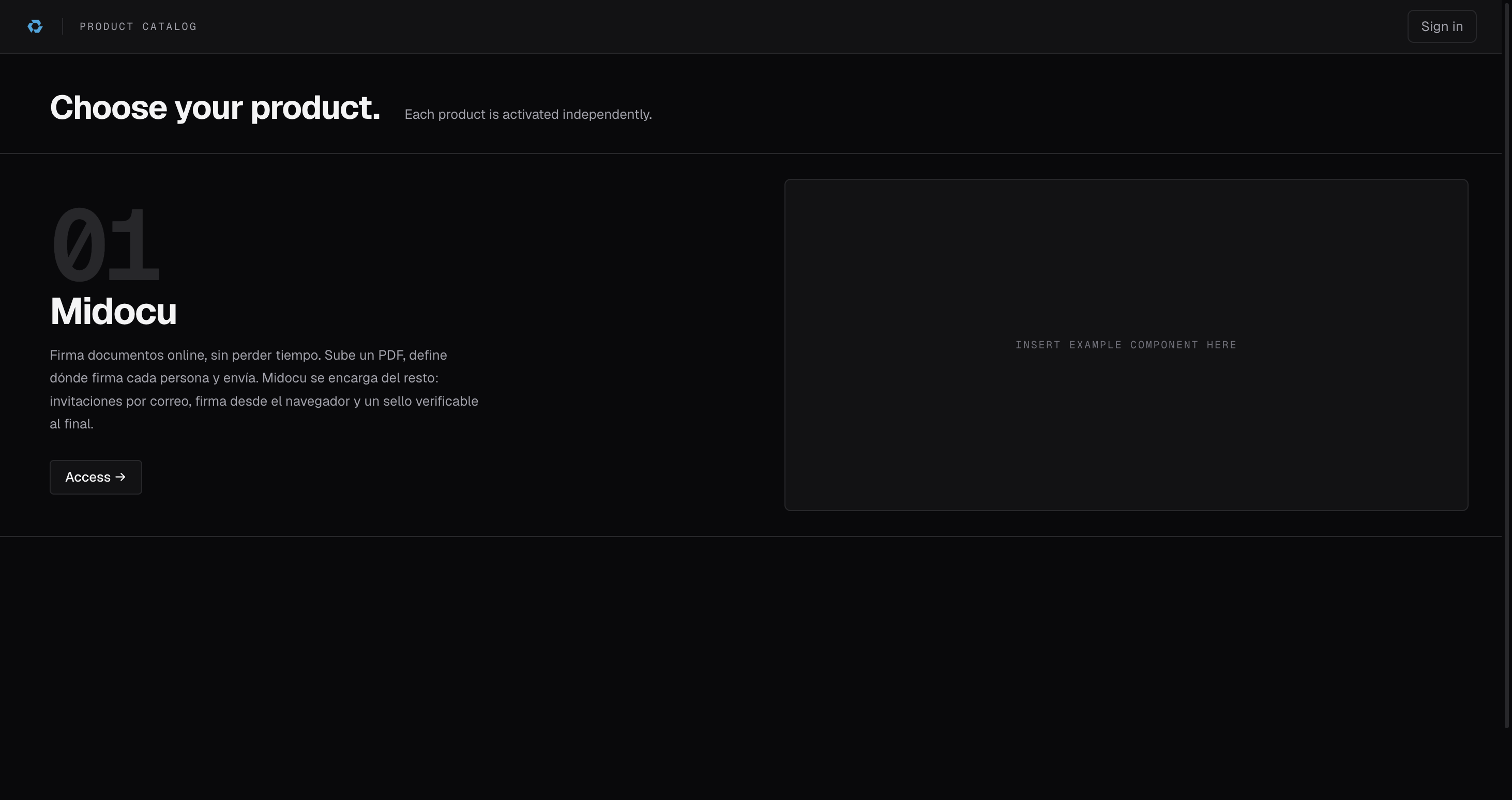Viewport: 1512px width, 800px height.
Task: Click the vertical page scrollbar
Action: [x=1507, y=364]
